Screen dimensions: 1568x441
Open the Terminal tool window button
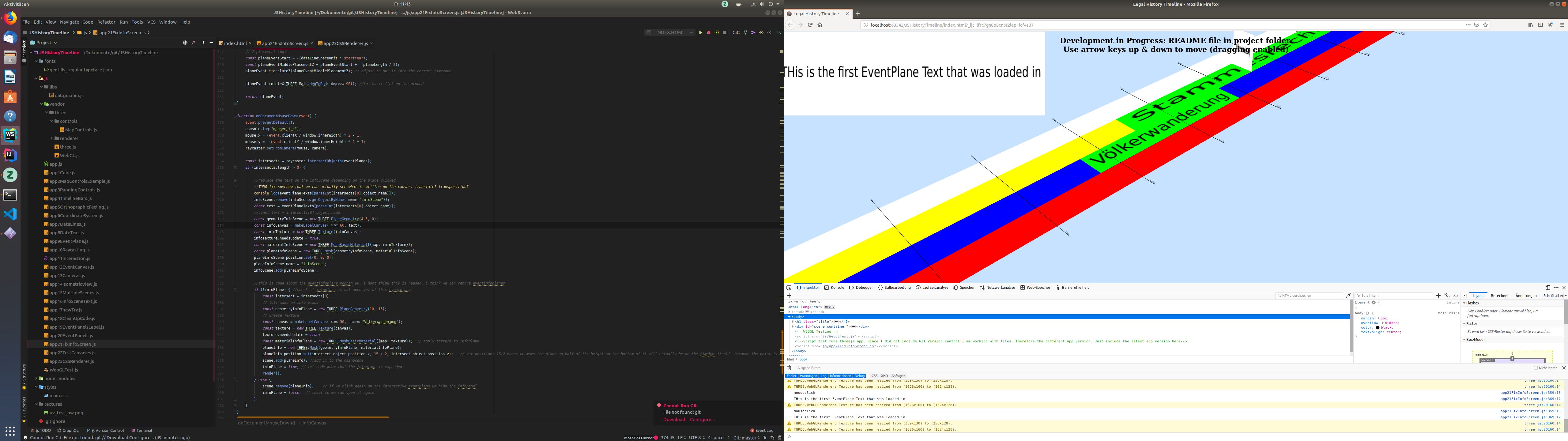click(142, 430)
